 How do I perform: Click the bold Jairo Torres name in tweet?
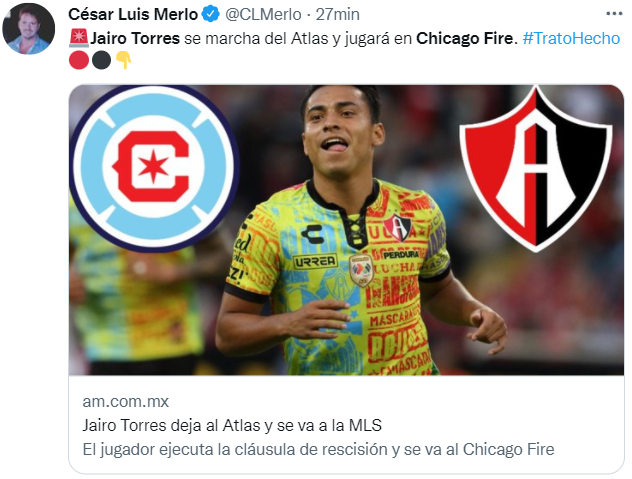(135, 38)
